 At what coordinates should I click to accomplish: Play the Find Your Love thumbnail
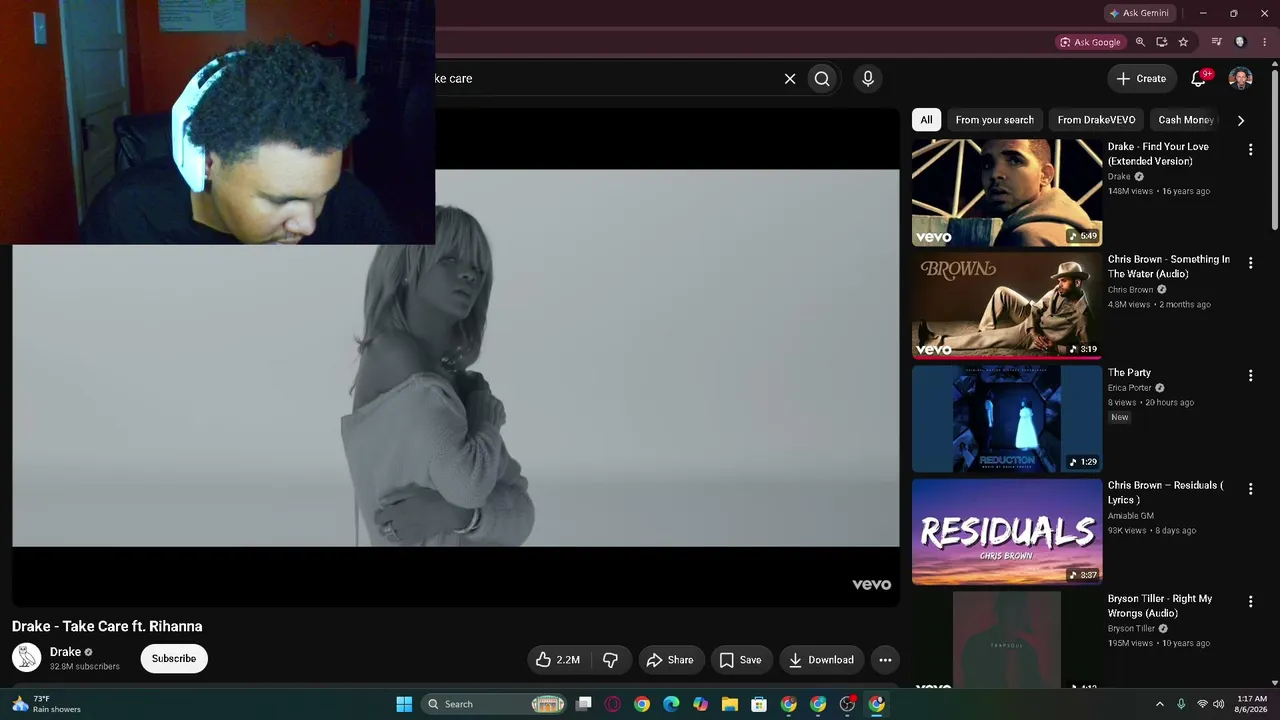coord(1007,192)
